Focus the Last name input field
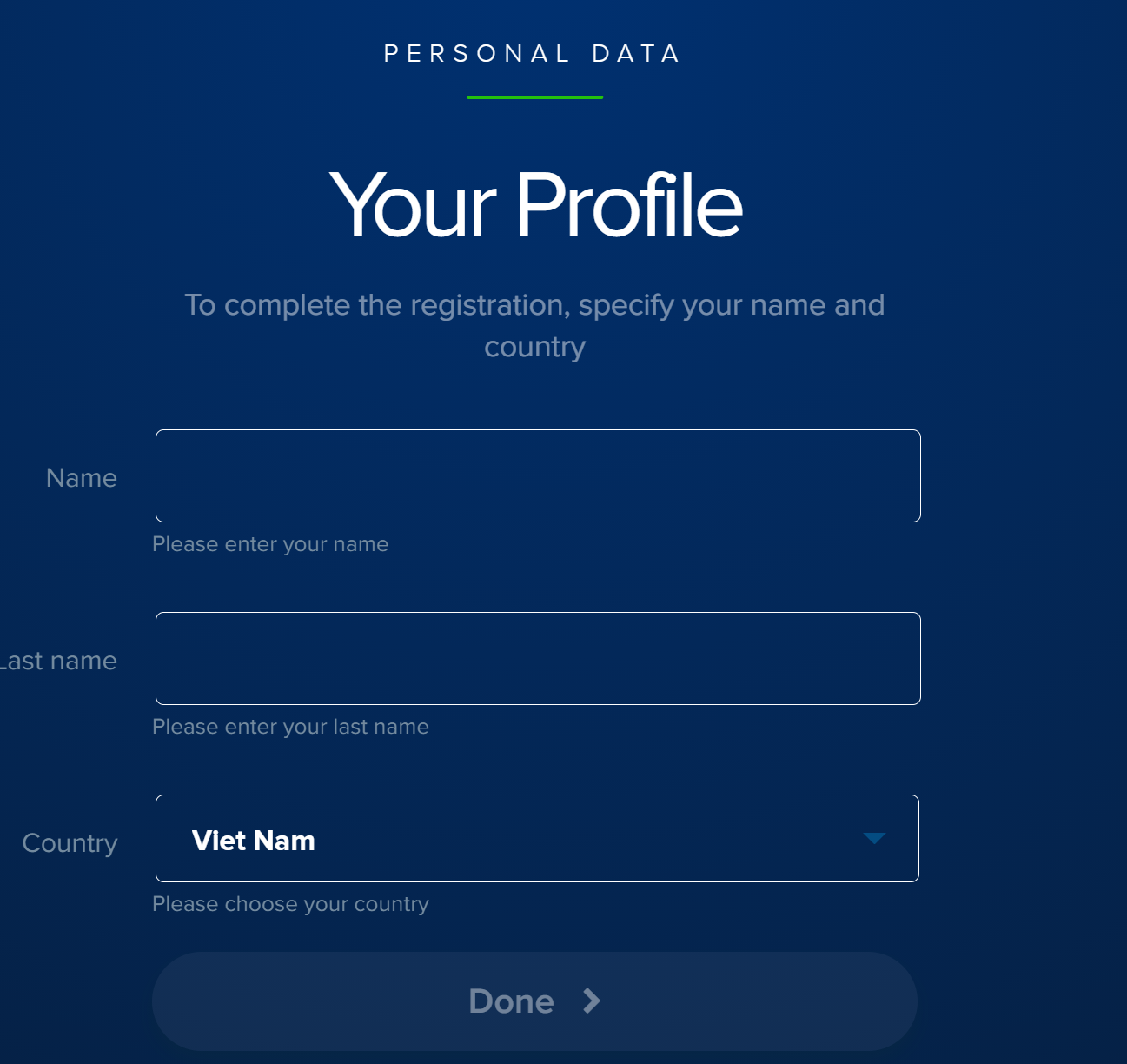The height and width of the screenshot is (1064, 1127). 537,659
